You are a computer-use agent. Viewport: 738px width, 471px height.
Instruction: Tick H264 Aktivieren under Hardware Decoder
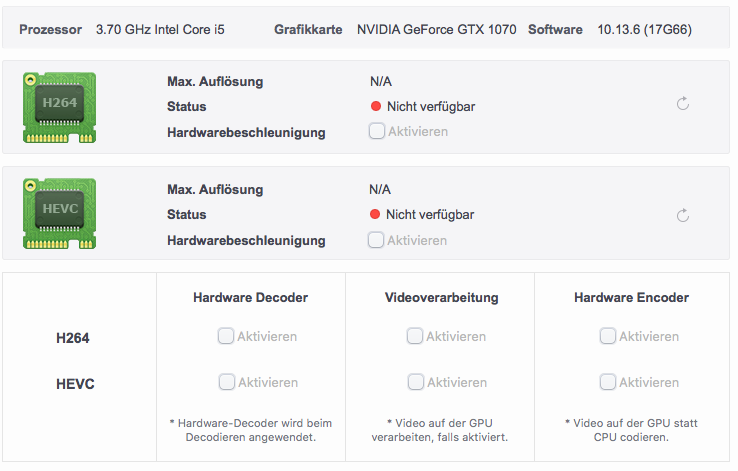pyautogui.click(x=226, y=337)
